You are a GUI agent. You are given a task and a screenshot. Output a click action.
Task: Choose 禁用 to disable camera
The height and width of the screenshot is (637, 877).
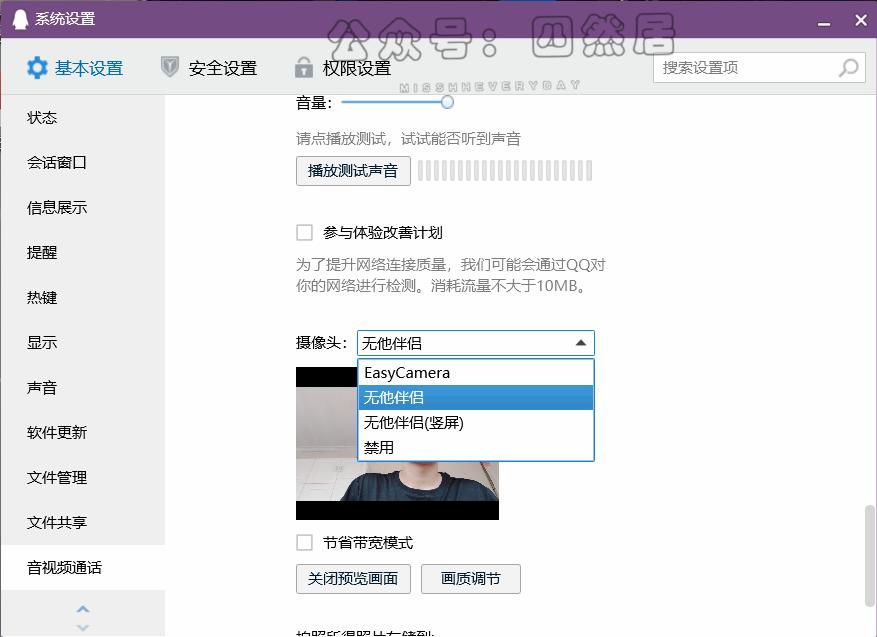tap(475, 447)
